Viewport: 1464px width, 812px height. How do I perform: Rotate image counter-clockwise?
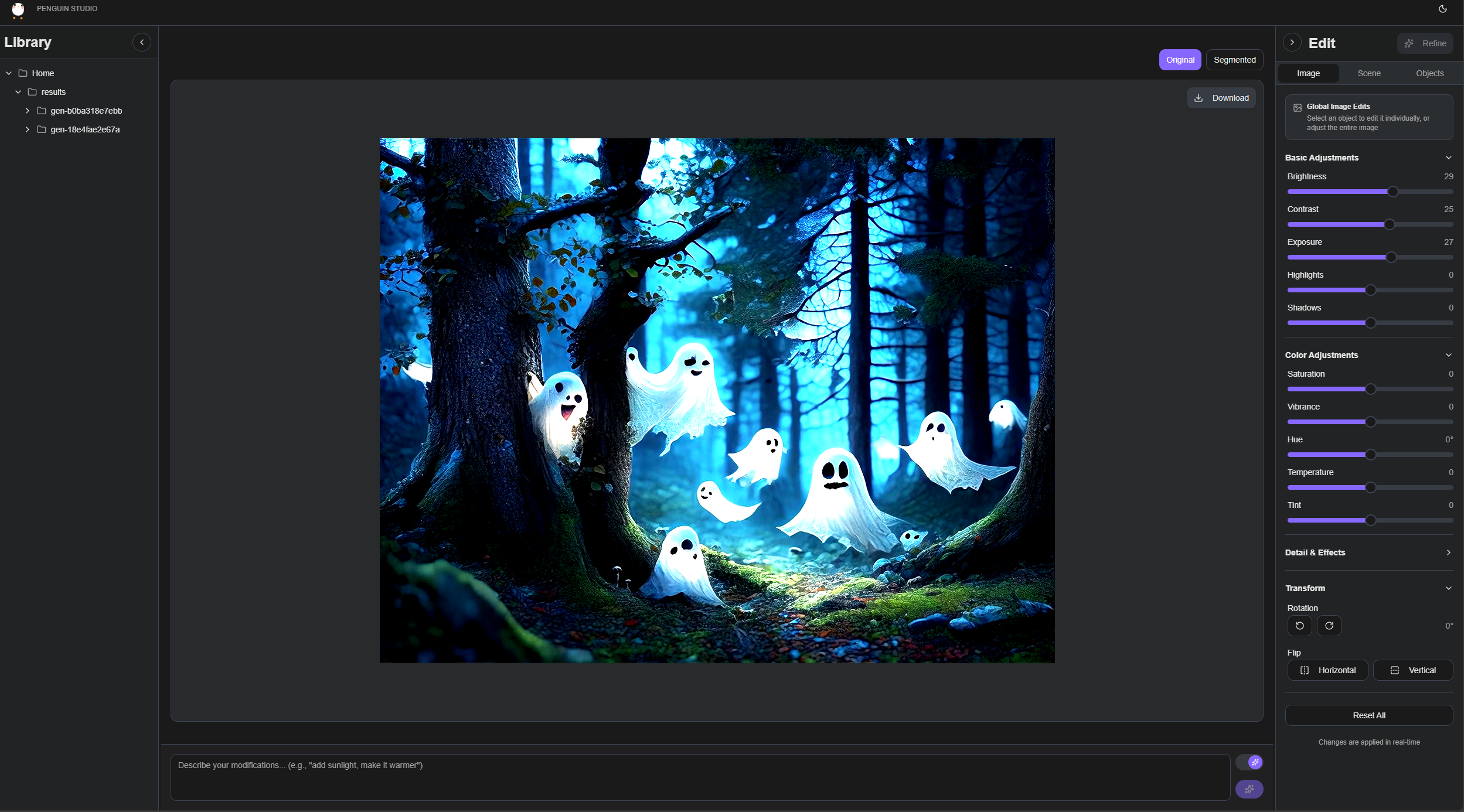pyautogui.click(x=1299, y=626)
